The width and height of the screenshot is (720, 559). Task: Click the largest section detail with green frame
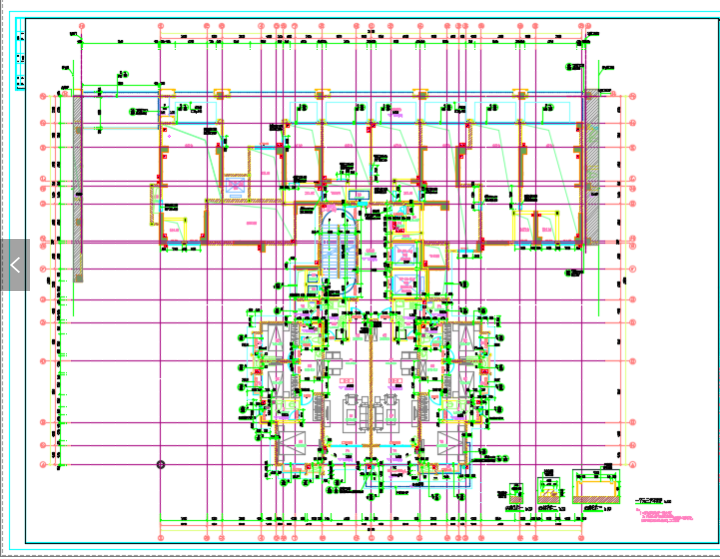(x=596, y=486)
